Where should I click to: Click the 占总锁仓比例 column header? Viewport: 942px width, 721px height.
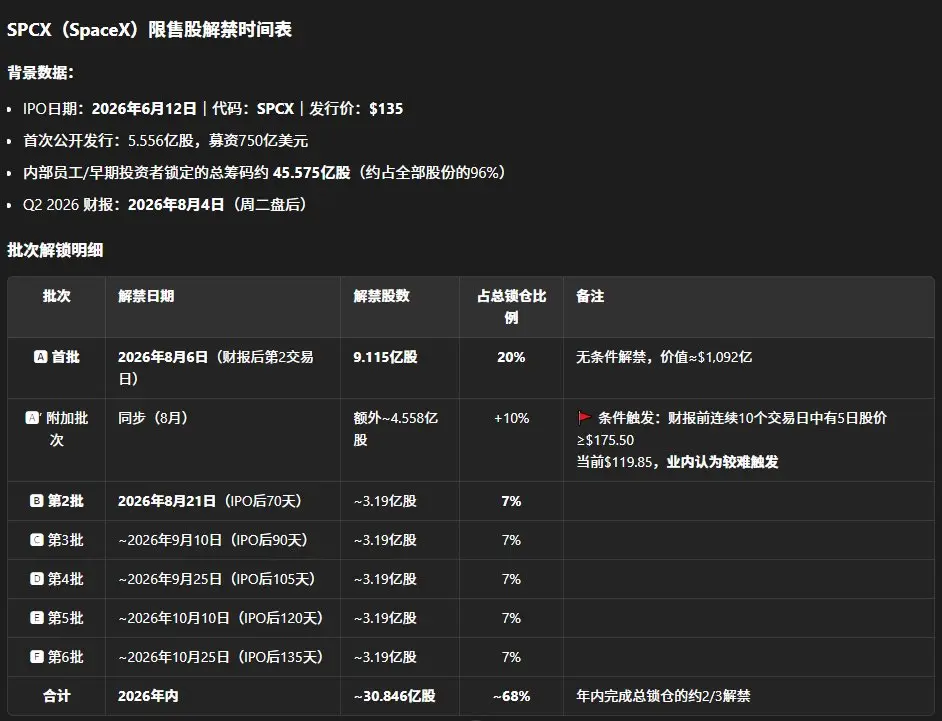point(511,306)
